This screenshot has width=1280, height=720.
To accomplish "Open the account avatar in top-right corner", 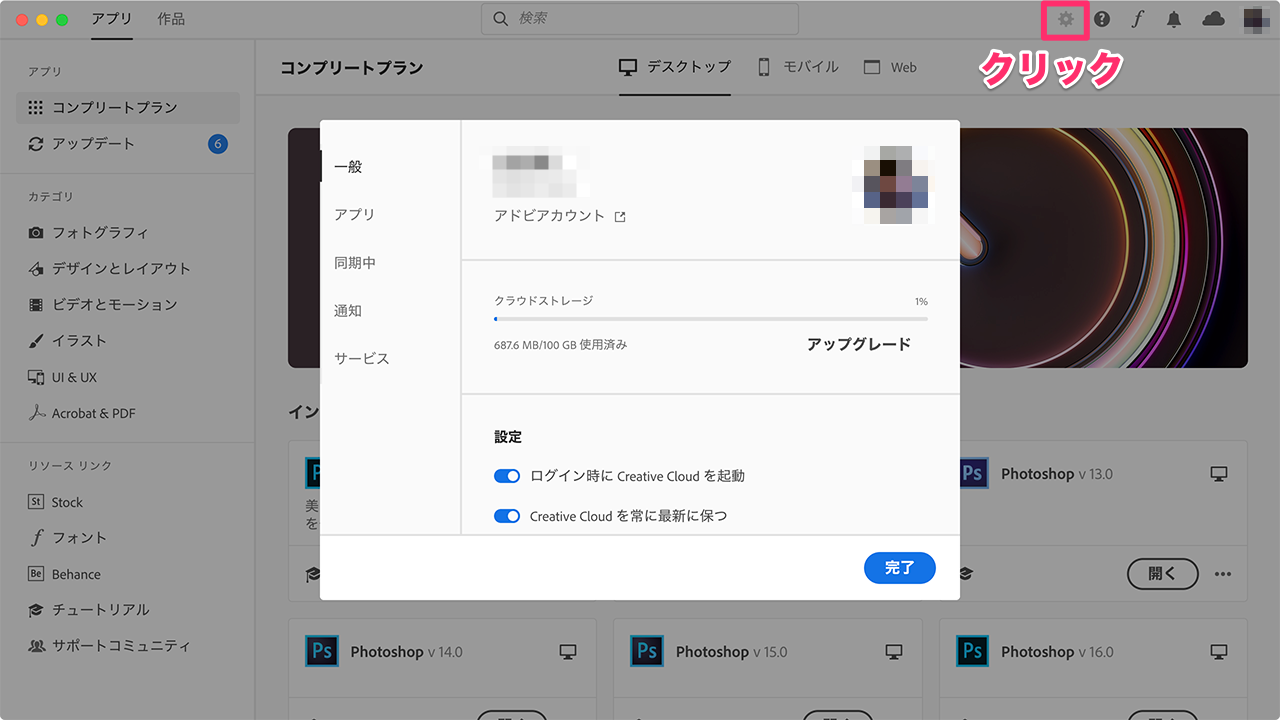I will pyautogui.click(x=1256, y=19).
